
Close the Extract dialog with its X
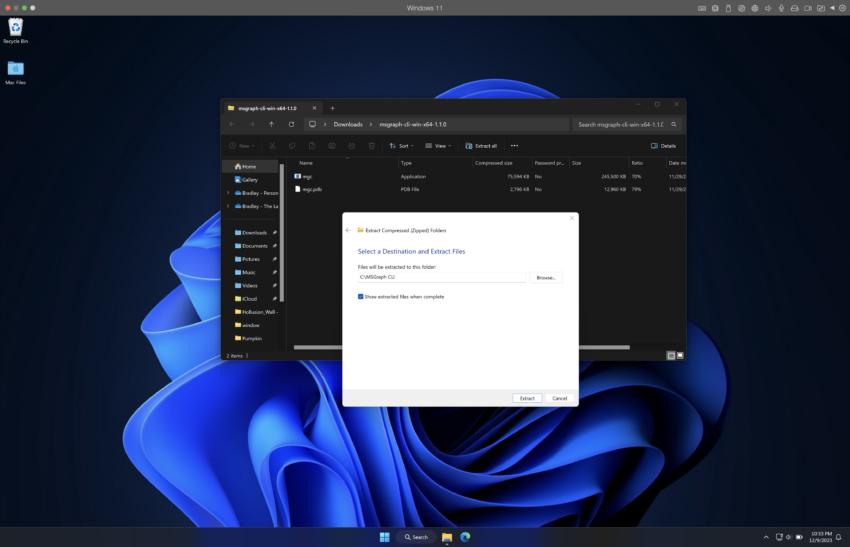pyautogui.click(x=571, y=218)
